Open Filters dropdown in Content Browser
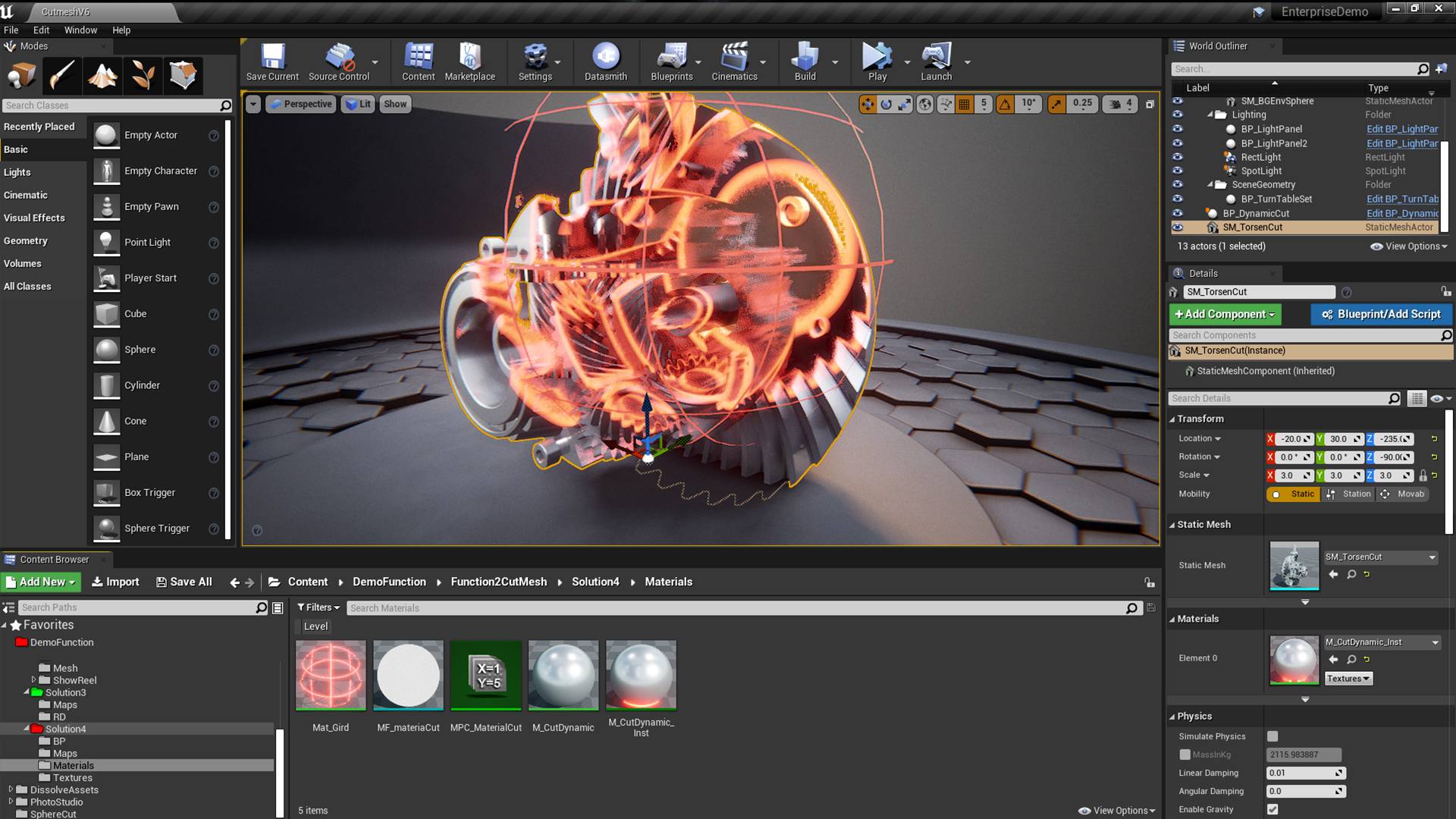Image resolution: width=1456 pixels, height=819 pixels. pos(318,607)
